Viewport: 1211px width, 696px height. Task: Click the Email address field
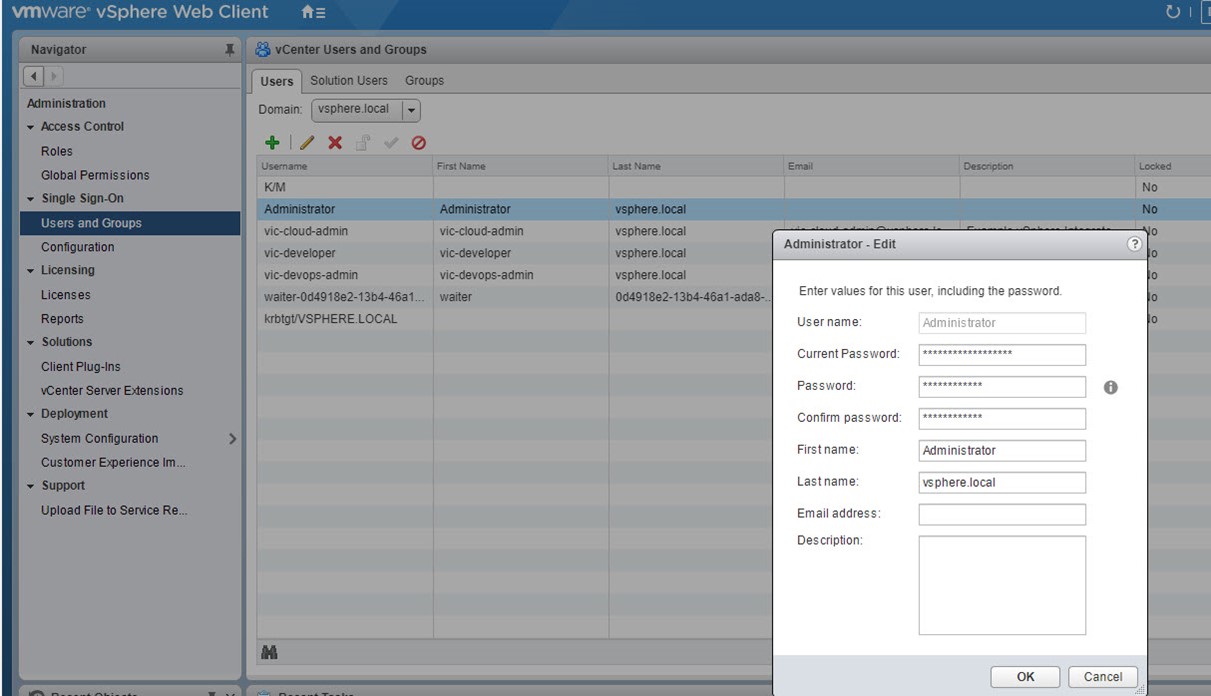click(x=1002, y=514)
